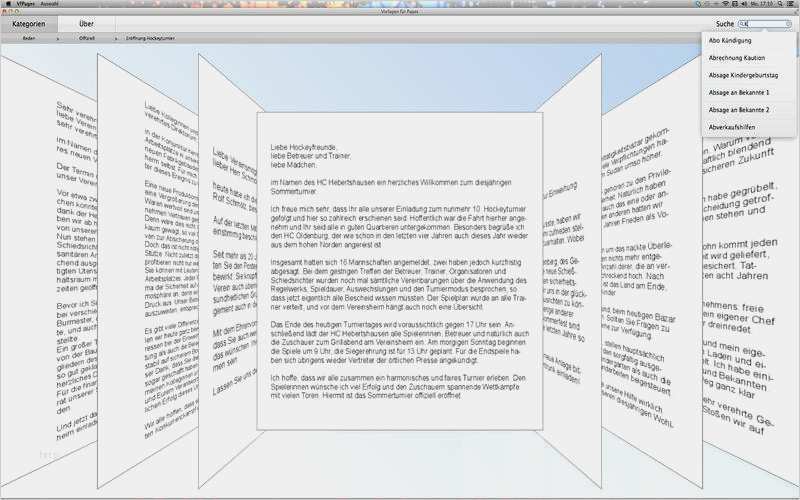The image size is (800, 500).
Task: Clear the search with the X icon
Action: coord(788,22)
